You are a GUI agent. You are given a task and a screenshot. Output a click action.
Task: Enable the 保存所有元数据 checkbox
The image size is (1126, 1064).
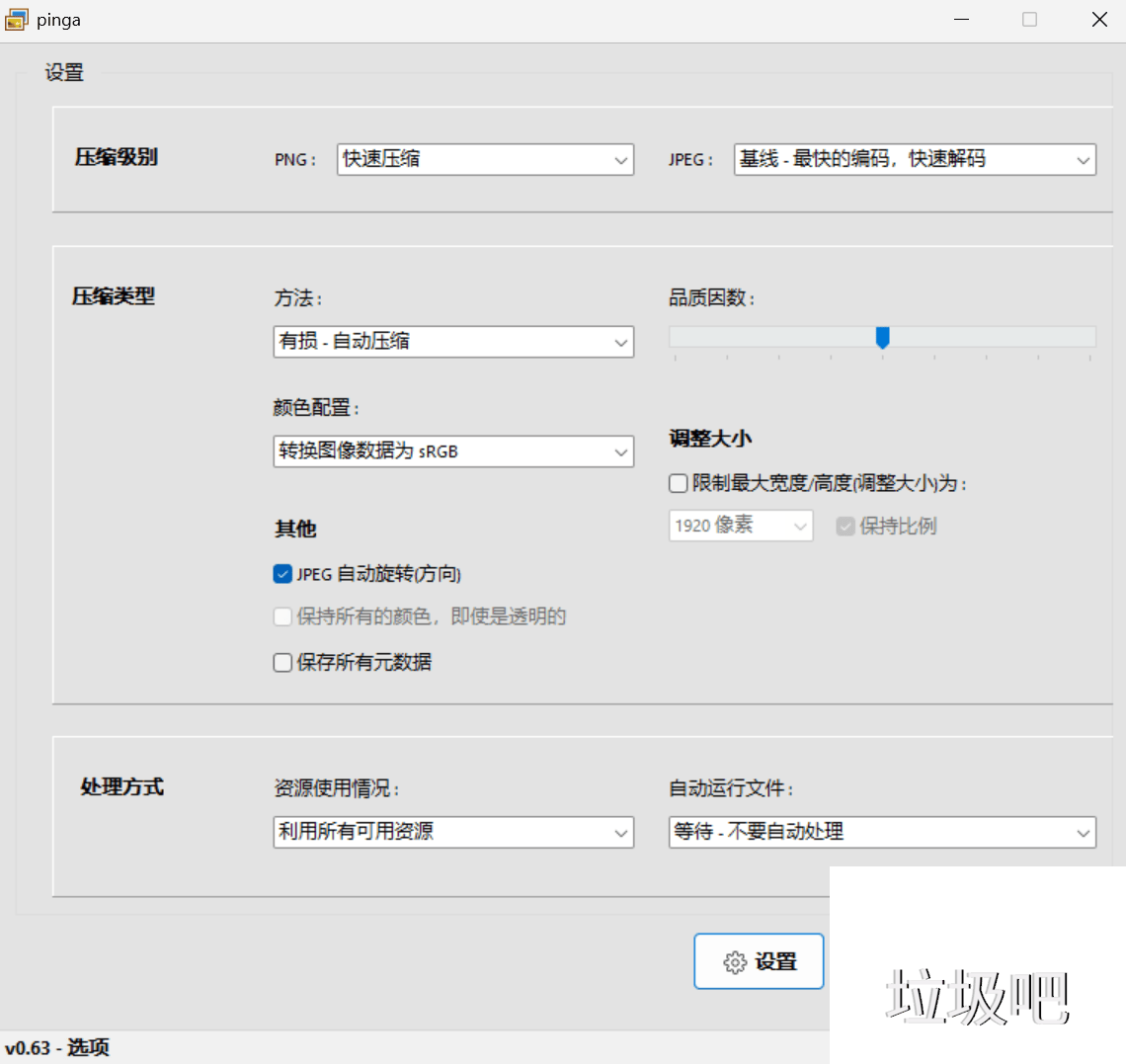[x=282, y=662]
